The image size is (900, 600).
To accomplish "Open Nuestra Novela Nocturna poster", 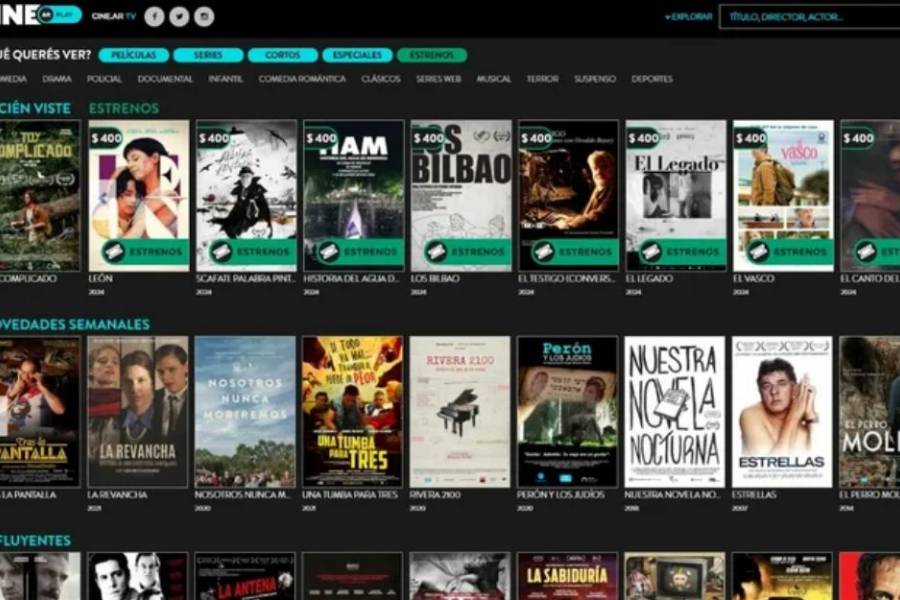I will pos(674,412).
